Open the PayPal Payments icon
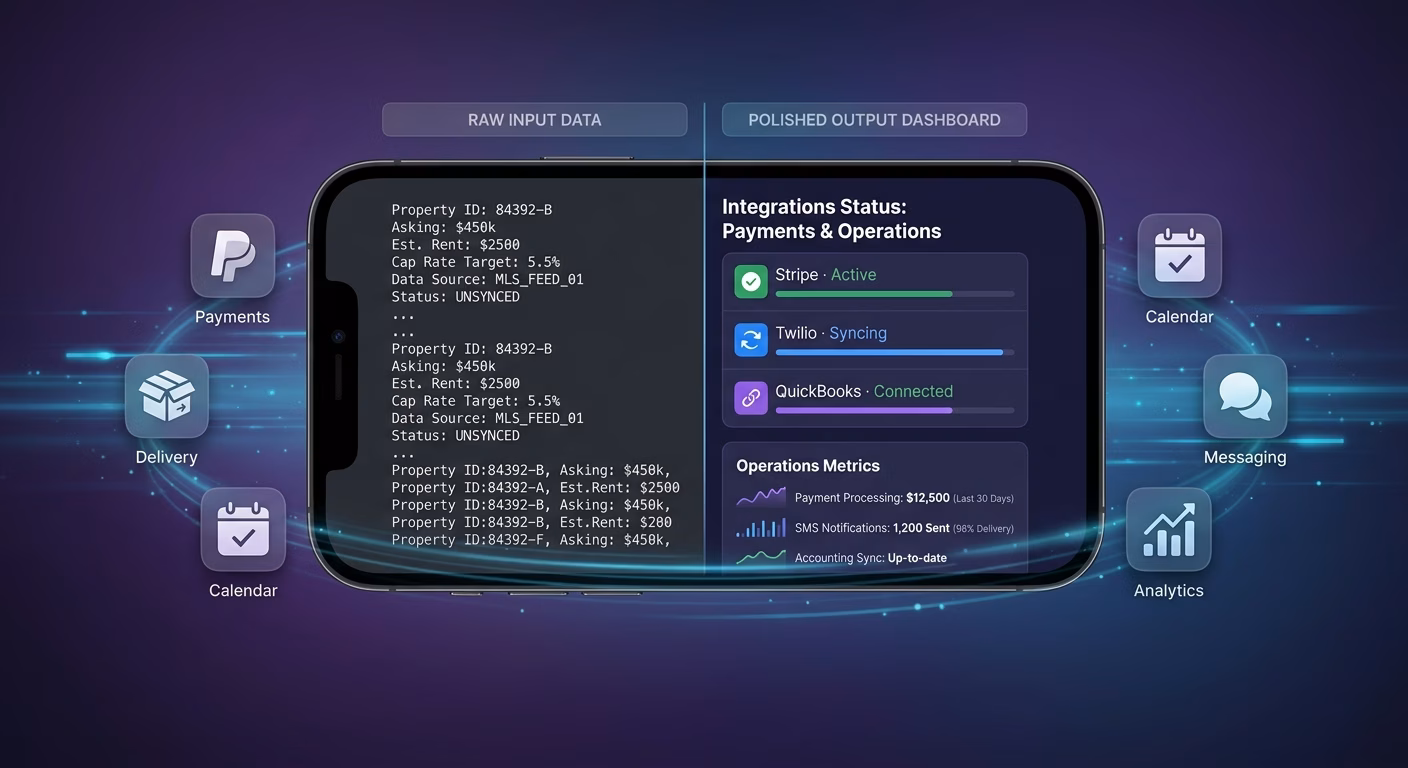Screen dimensions: 1408x768 232,255
